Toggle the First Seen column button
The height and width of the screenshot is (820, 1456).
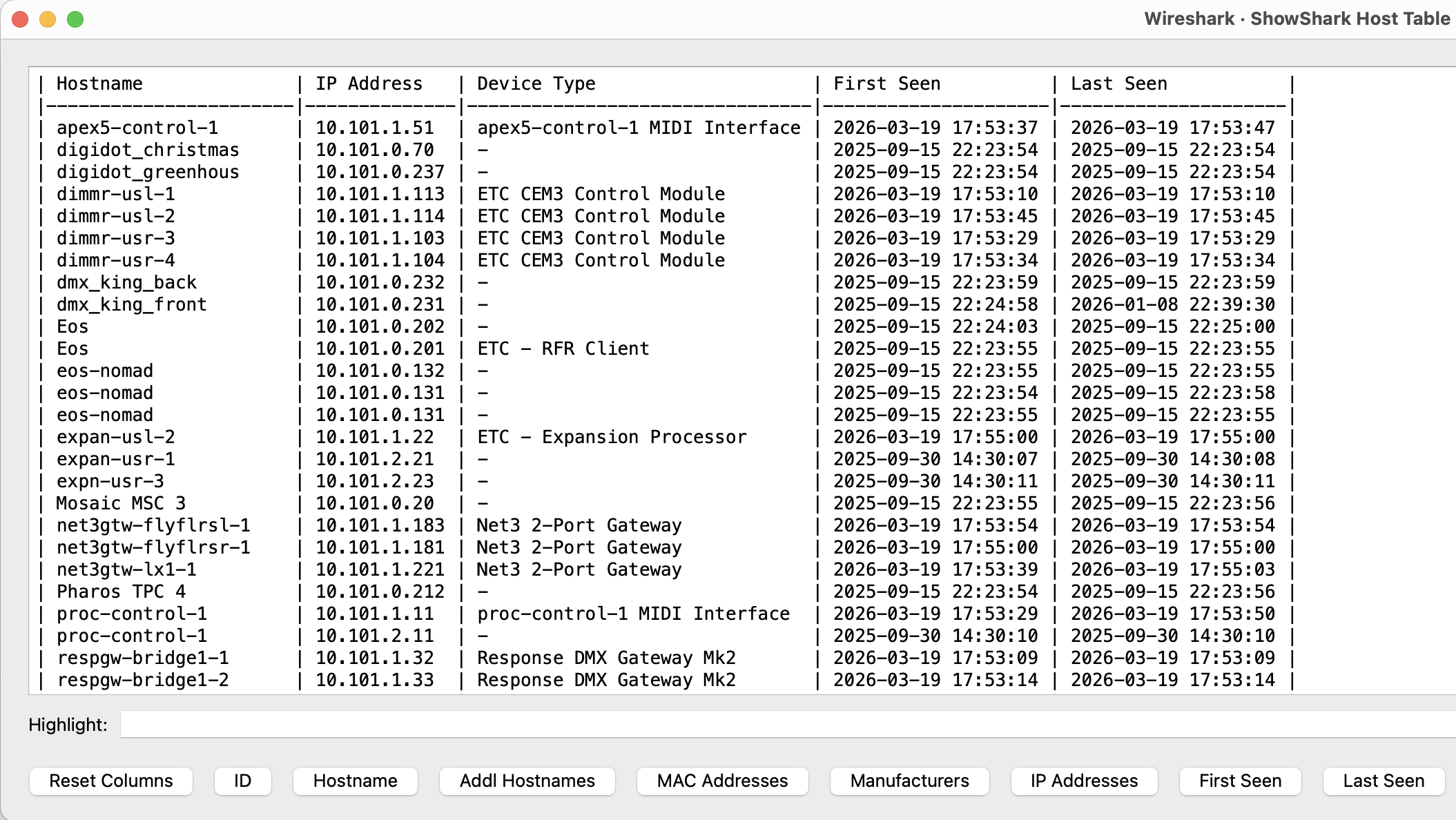coord(1241,781)
